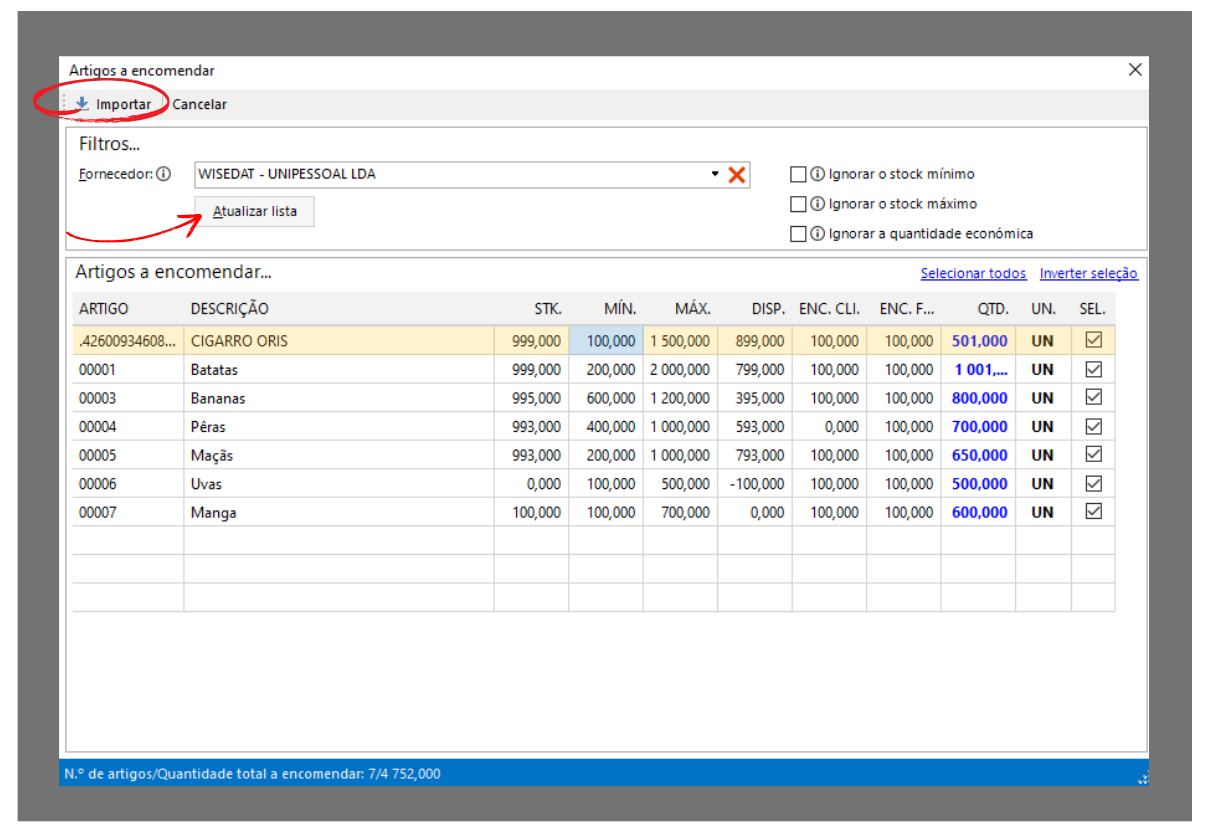Click the SEL. column header
This screenshot has width=1208, height=834.
coord(1093,309)
